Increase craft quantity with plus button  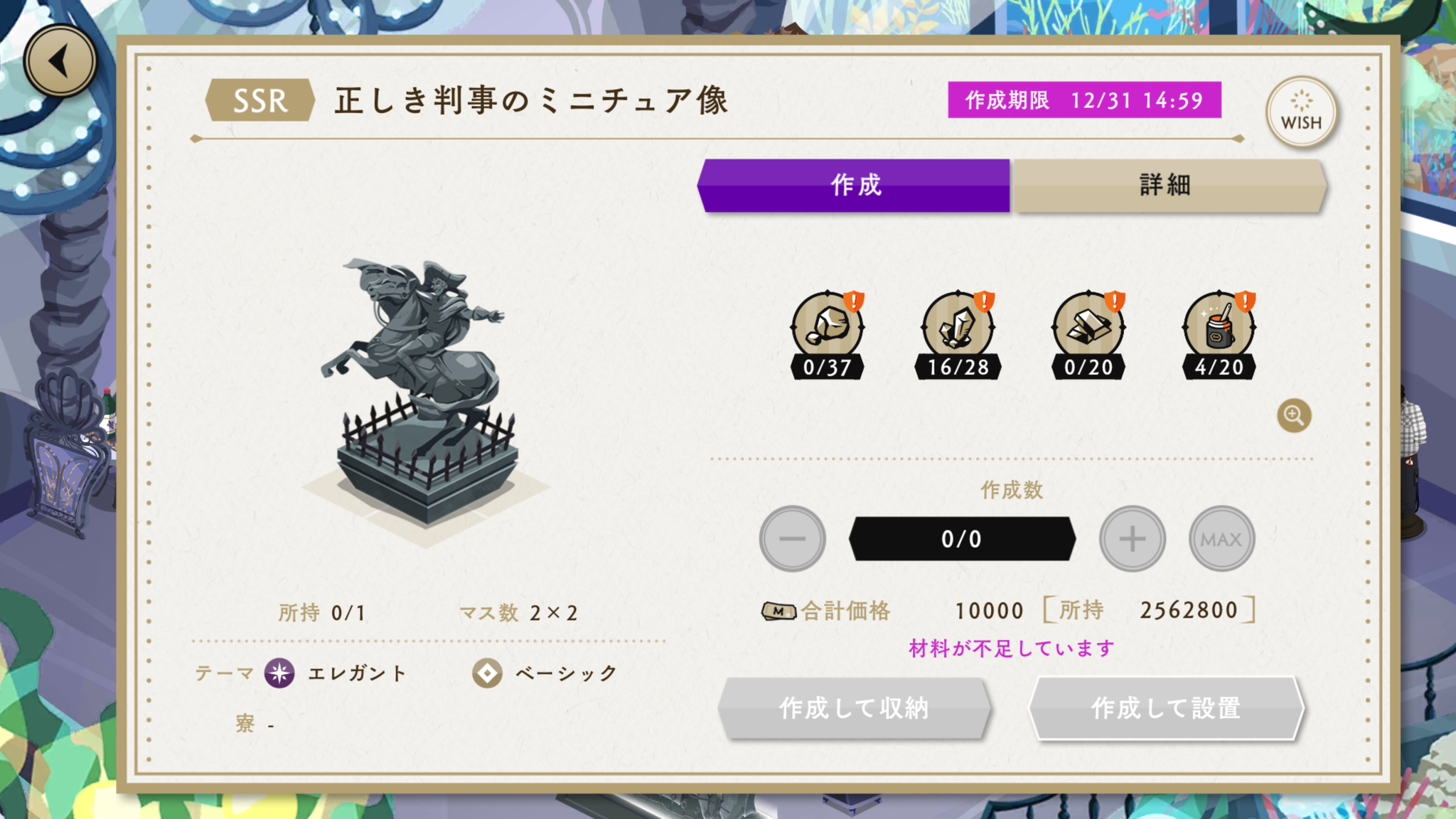(x=1132, y=539)
